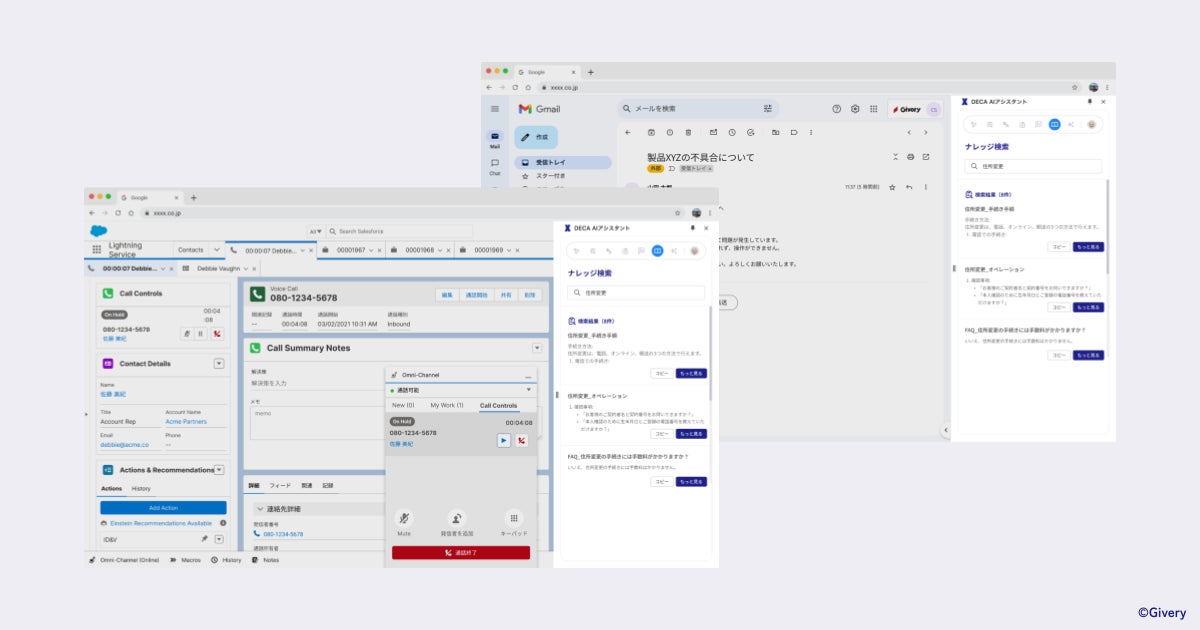Click the 編集 edit button in Voice Call header
Image resolution: width=1200 pixels, height=630 pixels.
[x=448, y=295]
